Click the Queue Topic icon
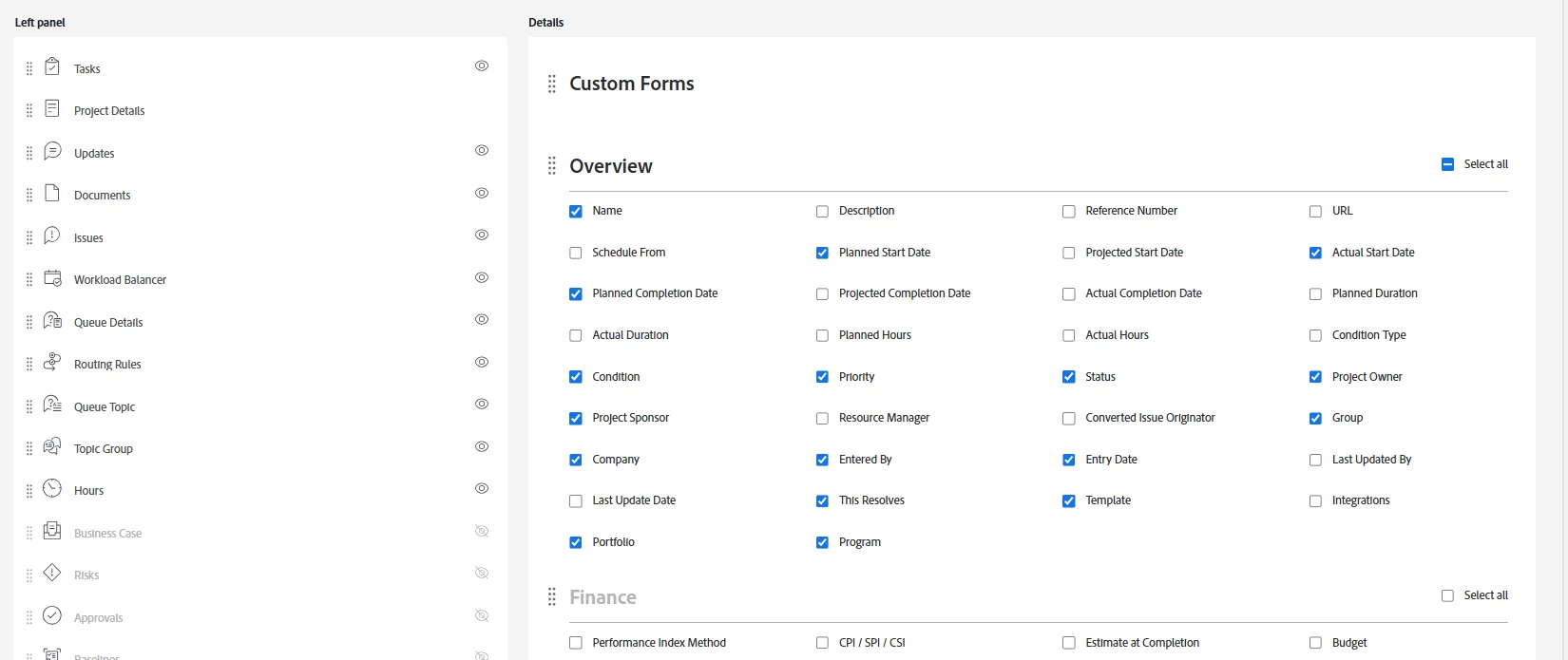Screen dimensions: 1568x660 point(52,405)
